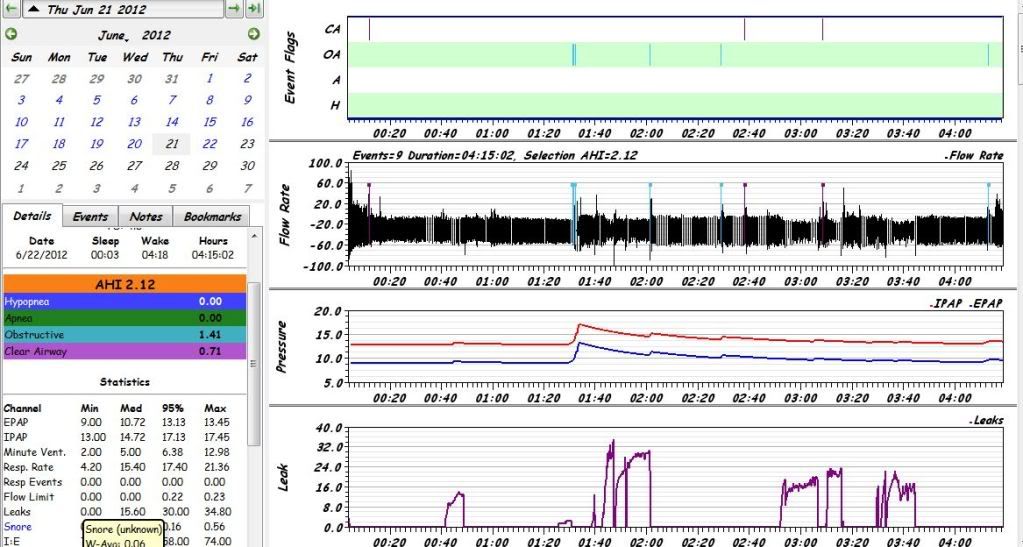
Task: Click the blue Hypopnea row
Action: (125, 302)
